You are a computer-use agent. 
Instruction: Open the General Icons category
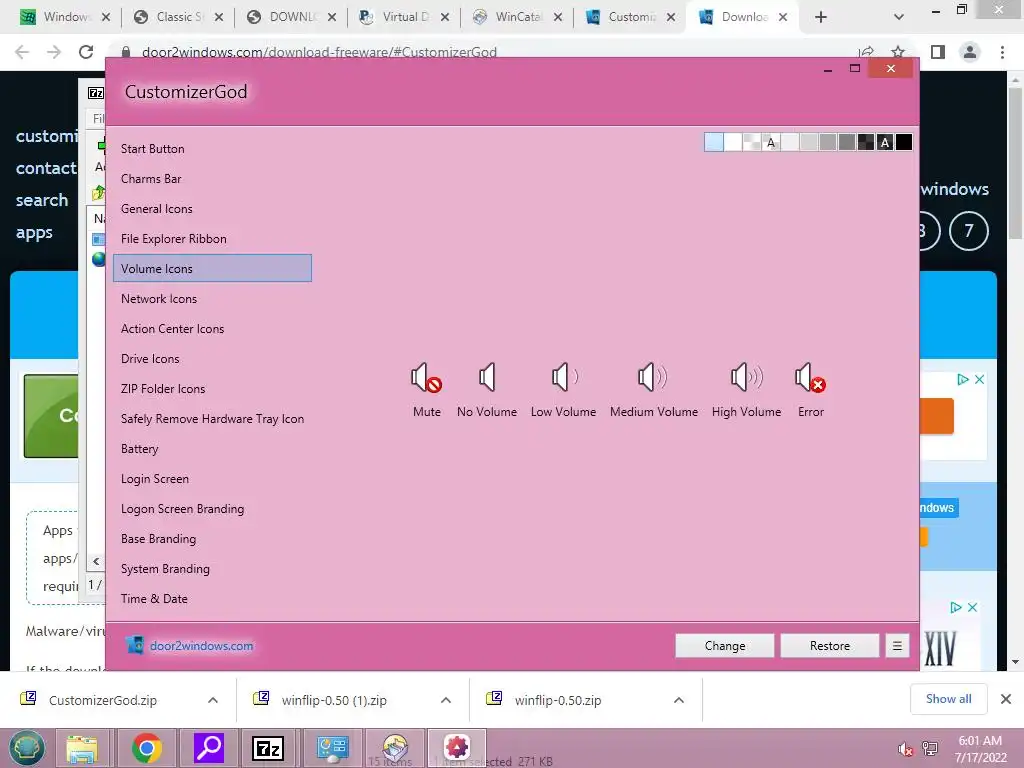[x=212, y=209]
